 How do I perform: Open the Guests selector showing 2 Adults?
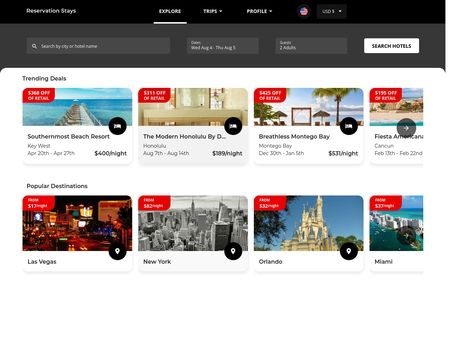(311, 46)
